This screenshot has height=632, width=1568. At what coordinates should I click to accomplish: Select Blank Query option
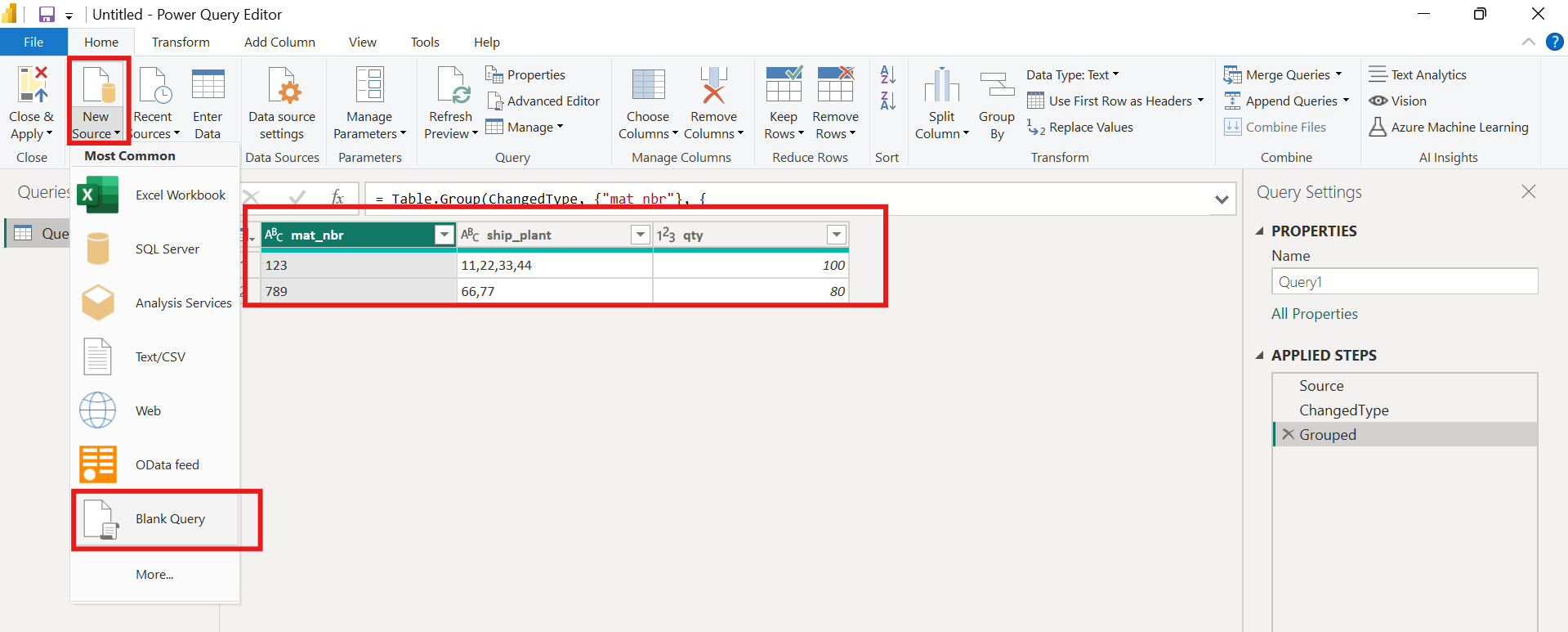click(x=155, y=519)
